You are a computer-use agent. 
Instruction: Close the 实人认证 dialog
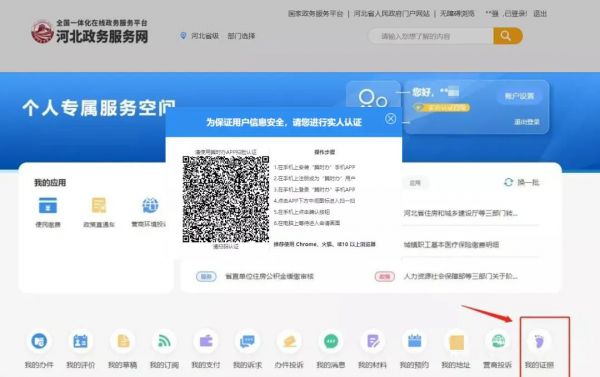[x=390, y=119]
